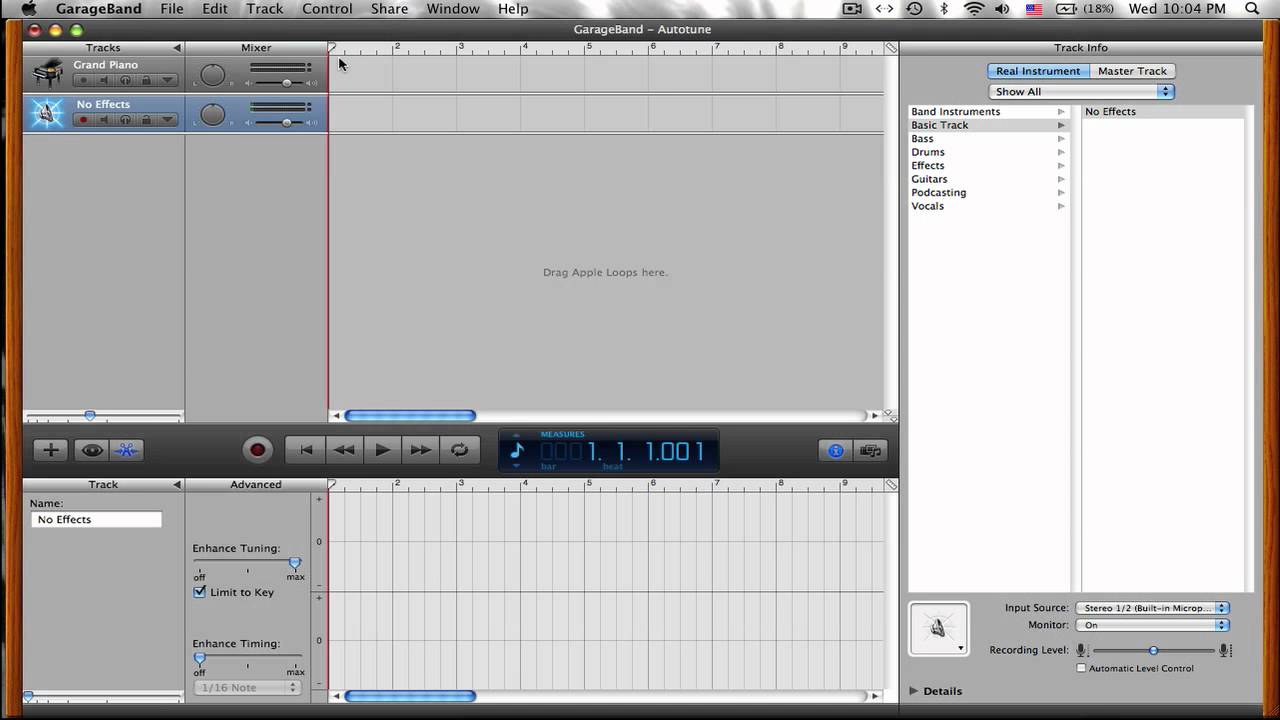1280x720 pixels.
Task: Toggle the cycle region button
Action: tap(460, 450)
